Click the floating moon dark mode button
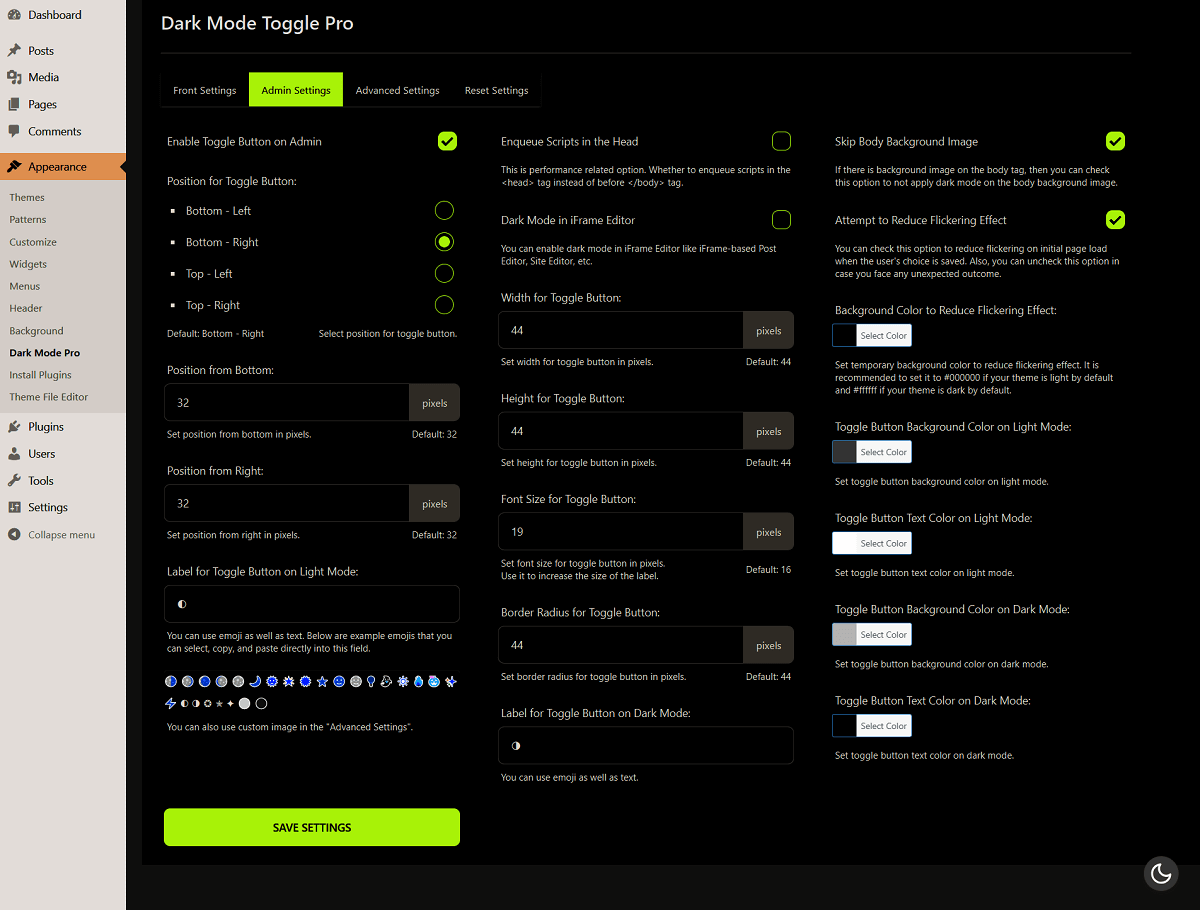This screenshot has height=910, width=1200. pos(1161,874)
